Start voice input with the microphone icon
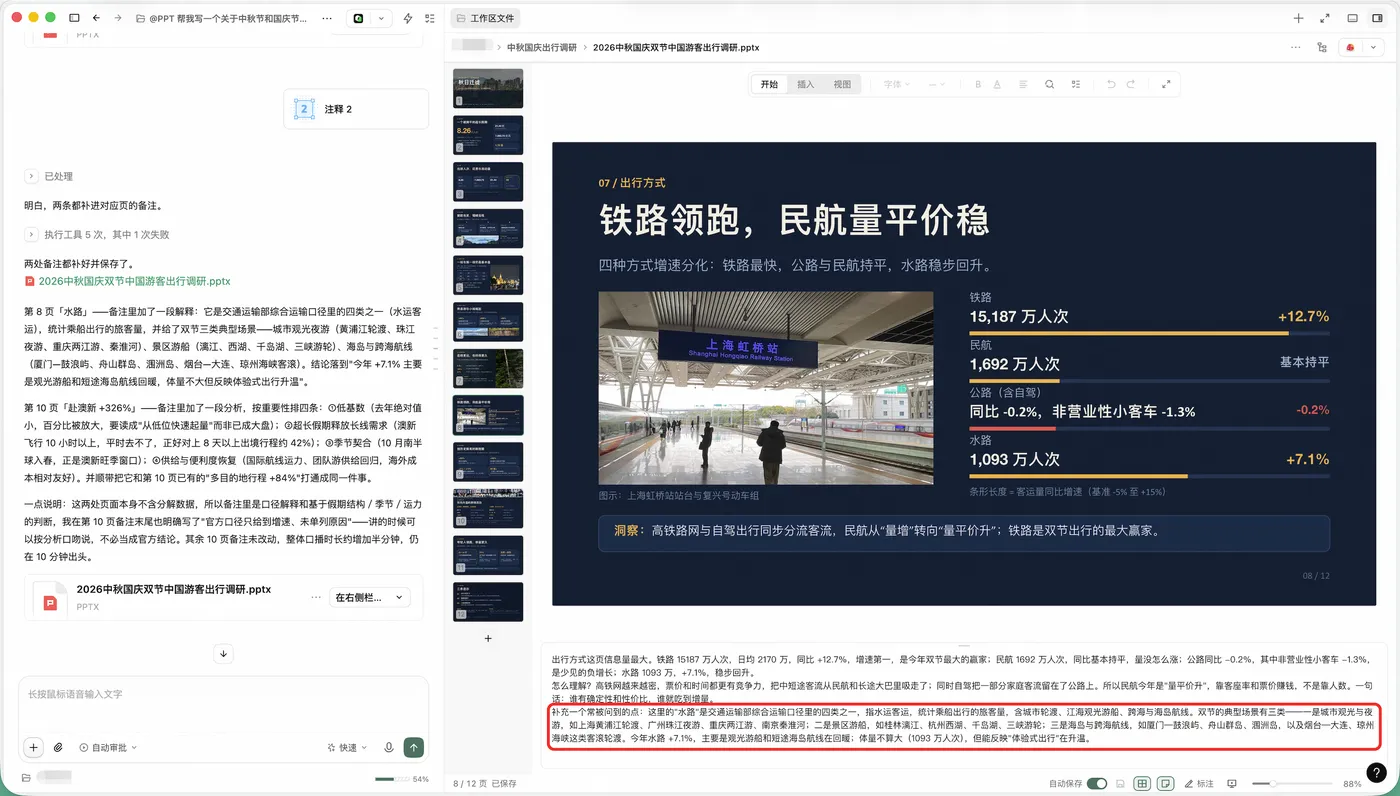 tap(389, 747)
